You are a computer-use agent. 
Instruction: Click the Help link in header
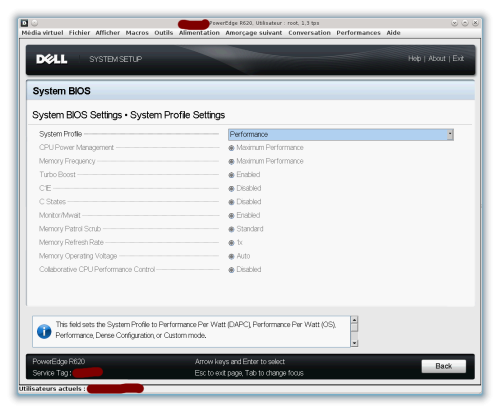tap(414, 59)
